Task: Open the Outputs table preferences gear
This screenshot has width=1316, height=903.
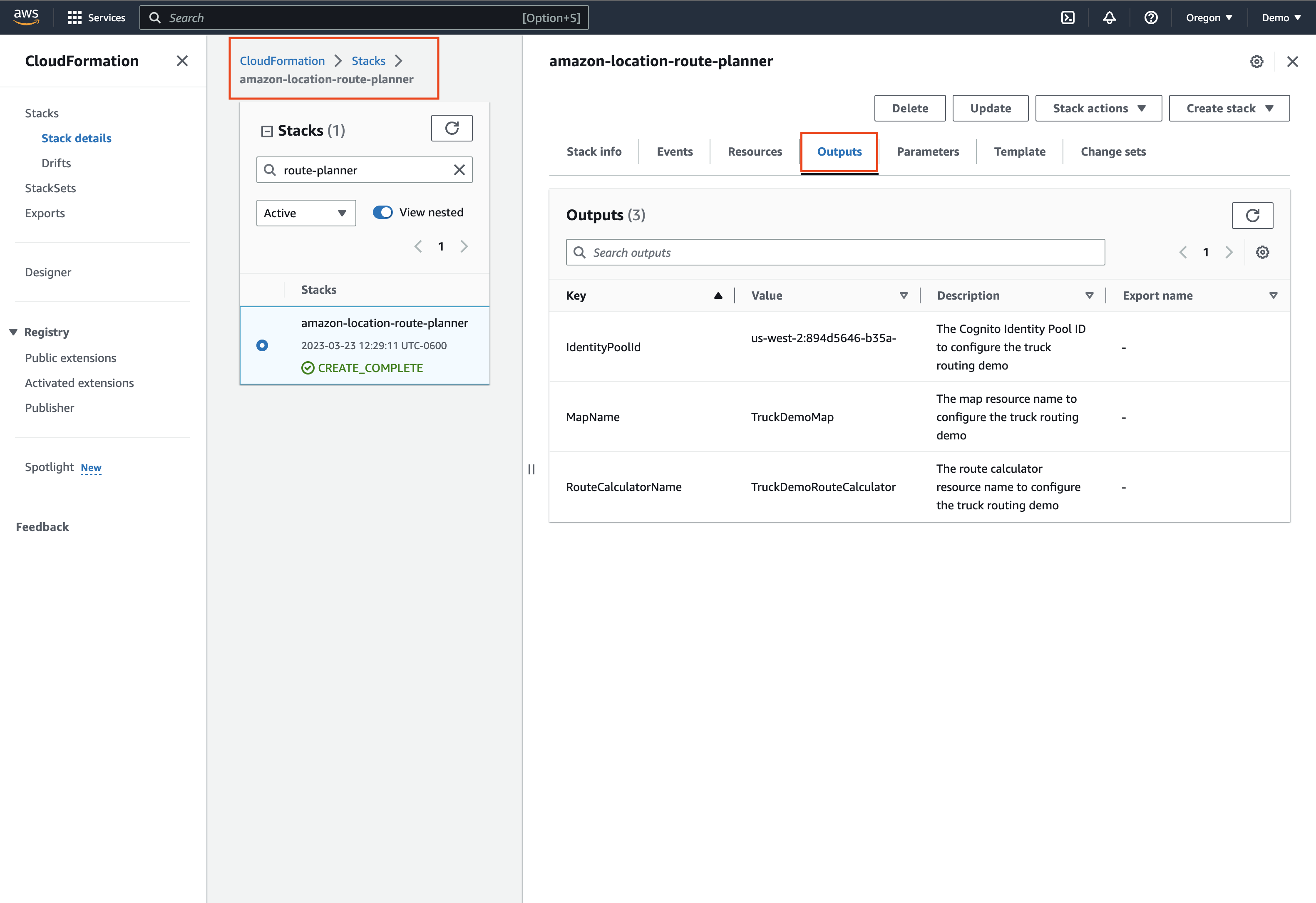Action: coord(1262,252)
